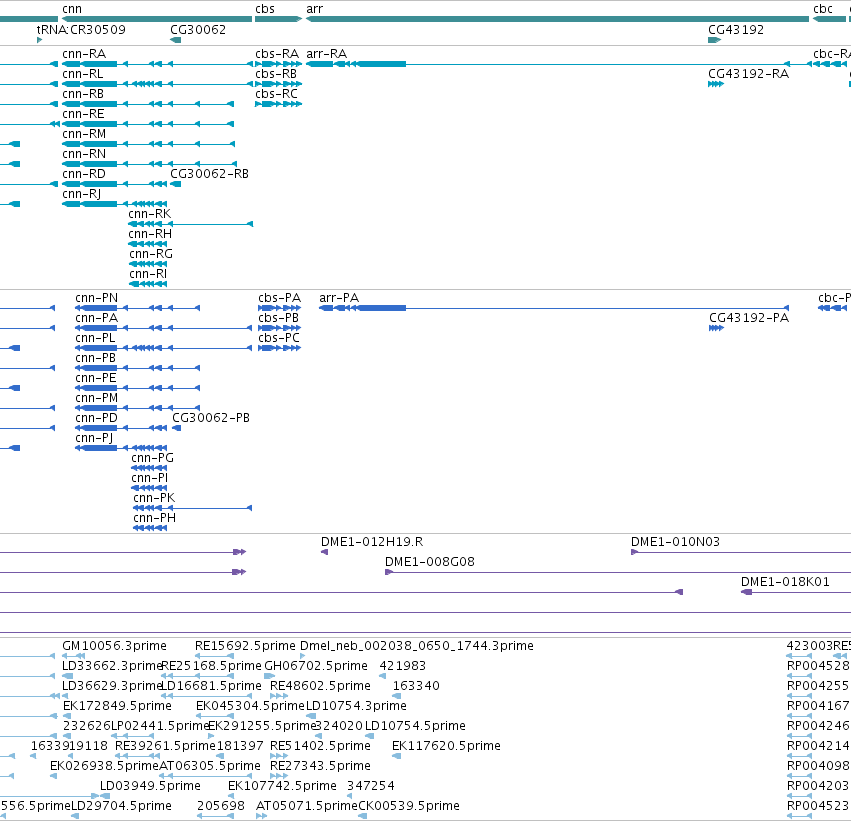Click EST LD10754.3prime

pos(356,707)
